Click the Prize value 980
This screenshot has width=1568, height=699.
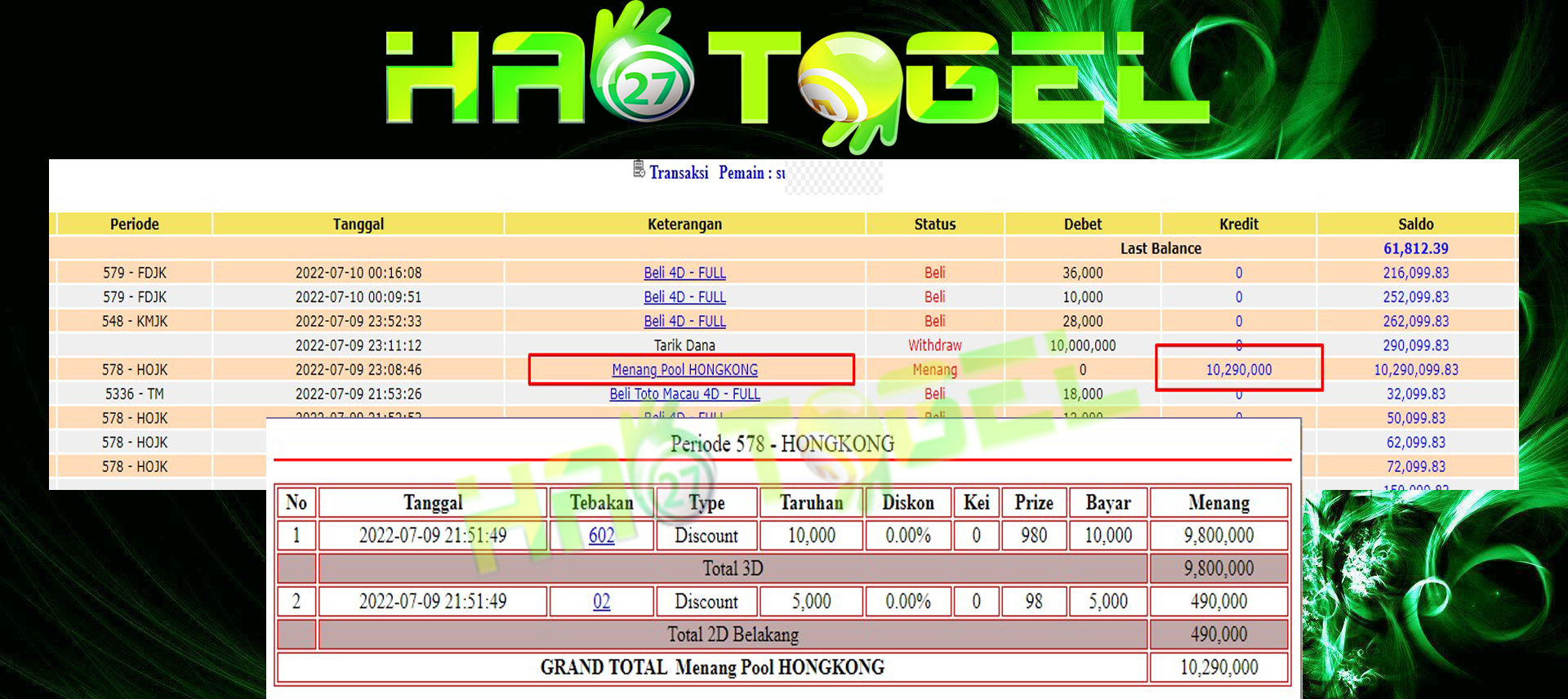tap(1033, 536)
